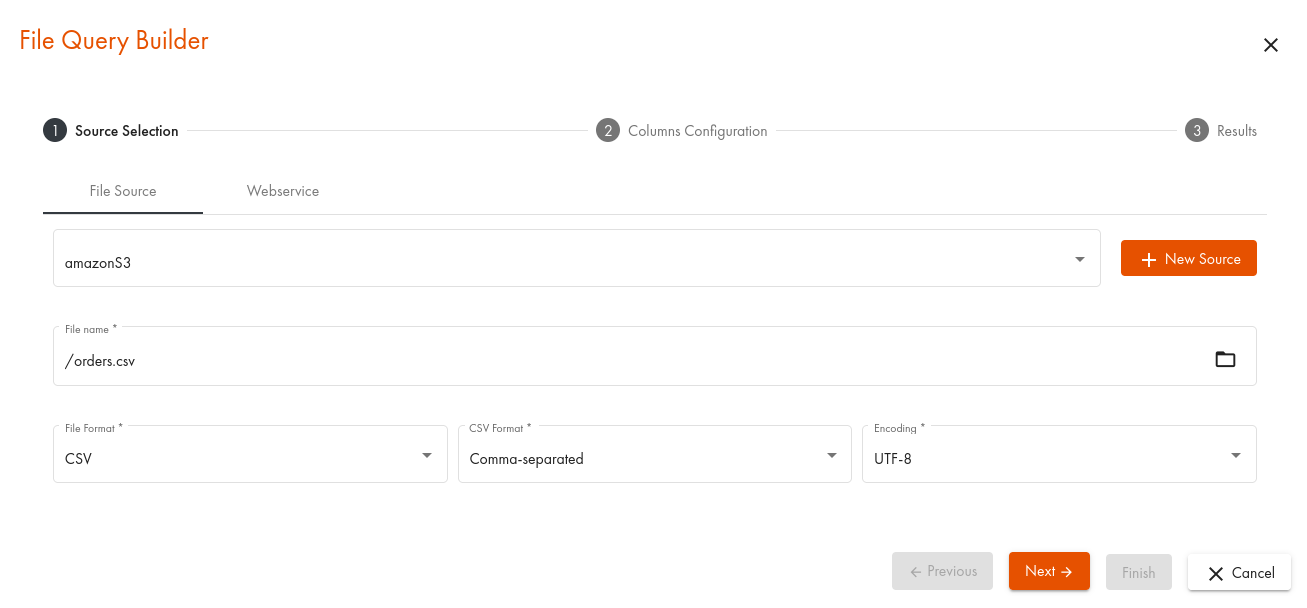Select the File Source tab

[123, 191]
